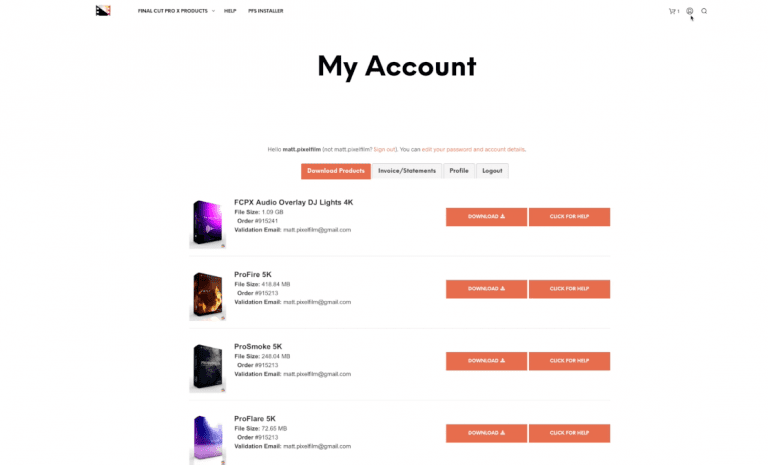Screen dimensions: 768x465
Task: Follow edit your password and account details link
Action: tap(473, 149)
